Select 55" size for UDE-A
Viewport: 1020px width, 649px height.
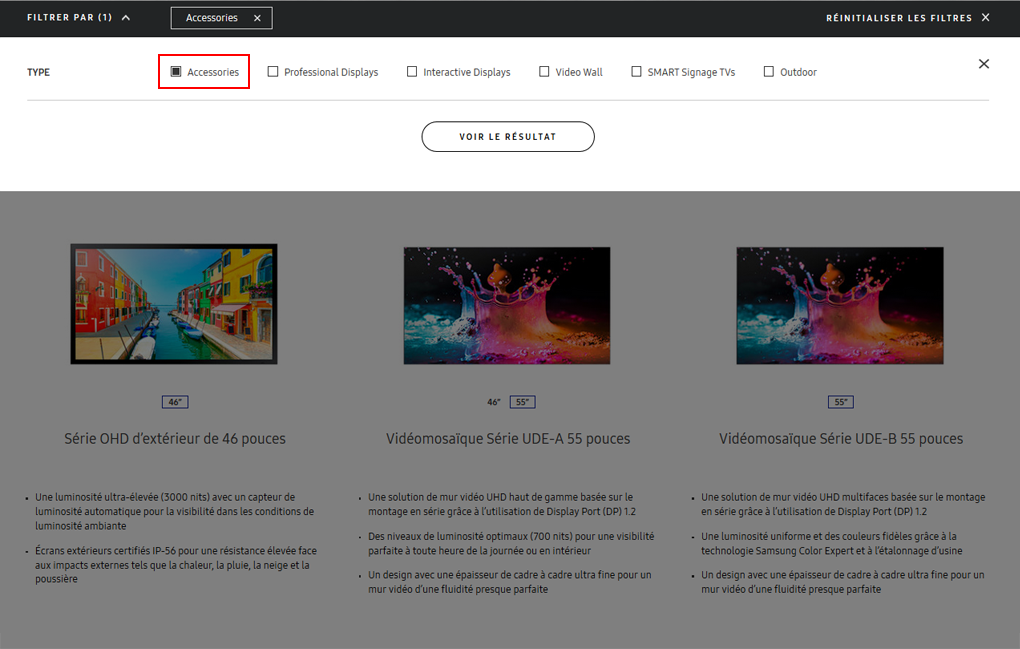[x=522, y=402]
